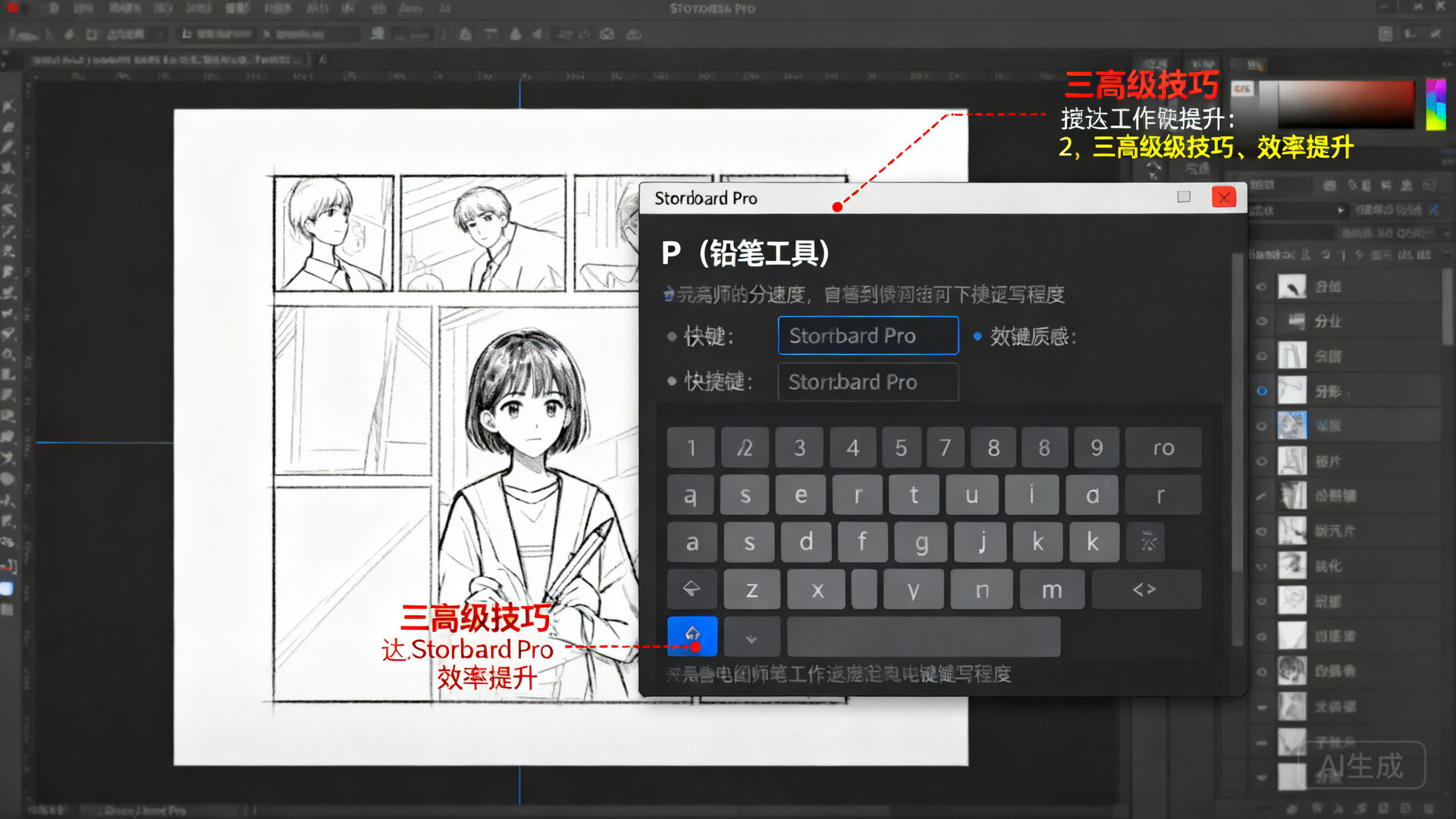Close the open document tab
Image resolution: width=1456 pixels, height=819 pixels.
pos(322,59)
